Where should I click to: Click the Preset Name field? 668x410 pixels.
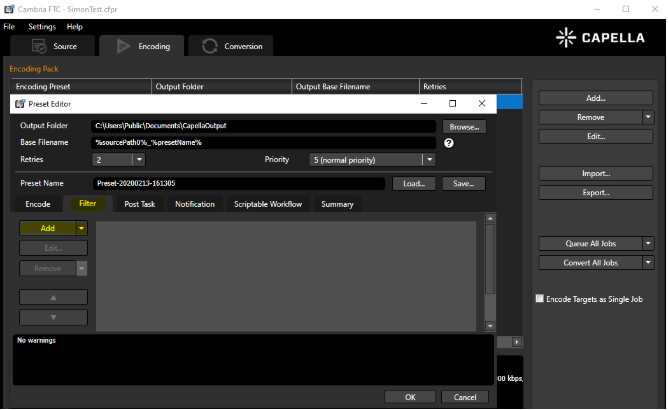pos(239,183)
